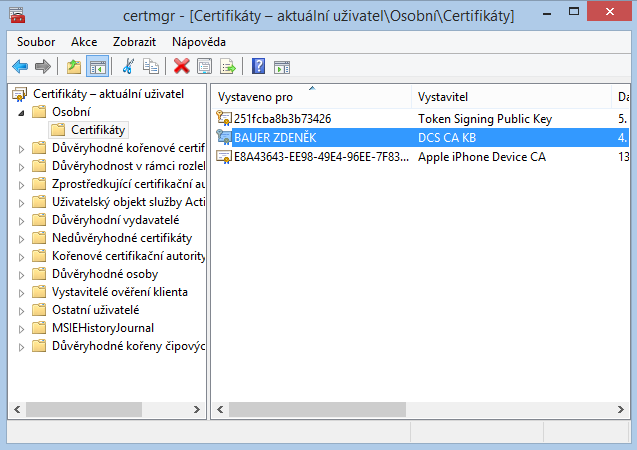Open Properties from the toolbar icon

pos(204,67)
